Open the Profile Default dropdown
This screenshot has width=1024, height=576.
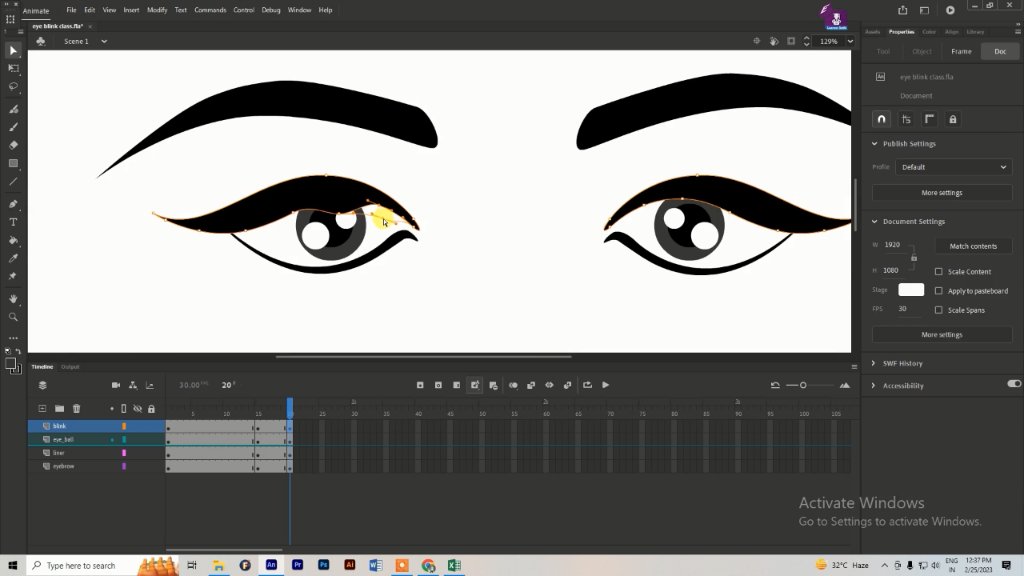(953, 167)
